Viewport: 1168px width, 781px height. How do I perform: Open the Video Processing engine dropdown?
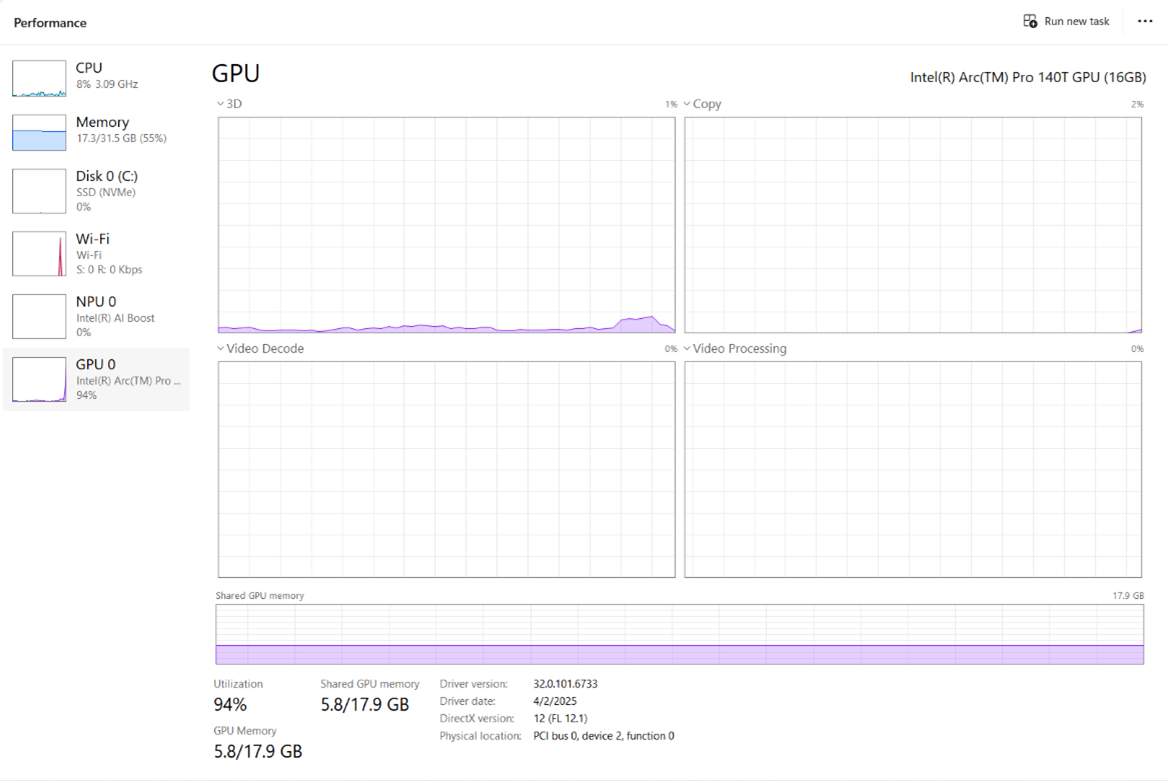click(688, 349)
